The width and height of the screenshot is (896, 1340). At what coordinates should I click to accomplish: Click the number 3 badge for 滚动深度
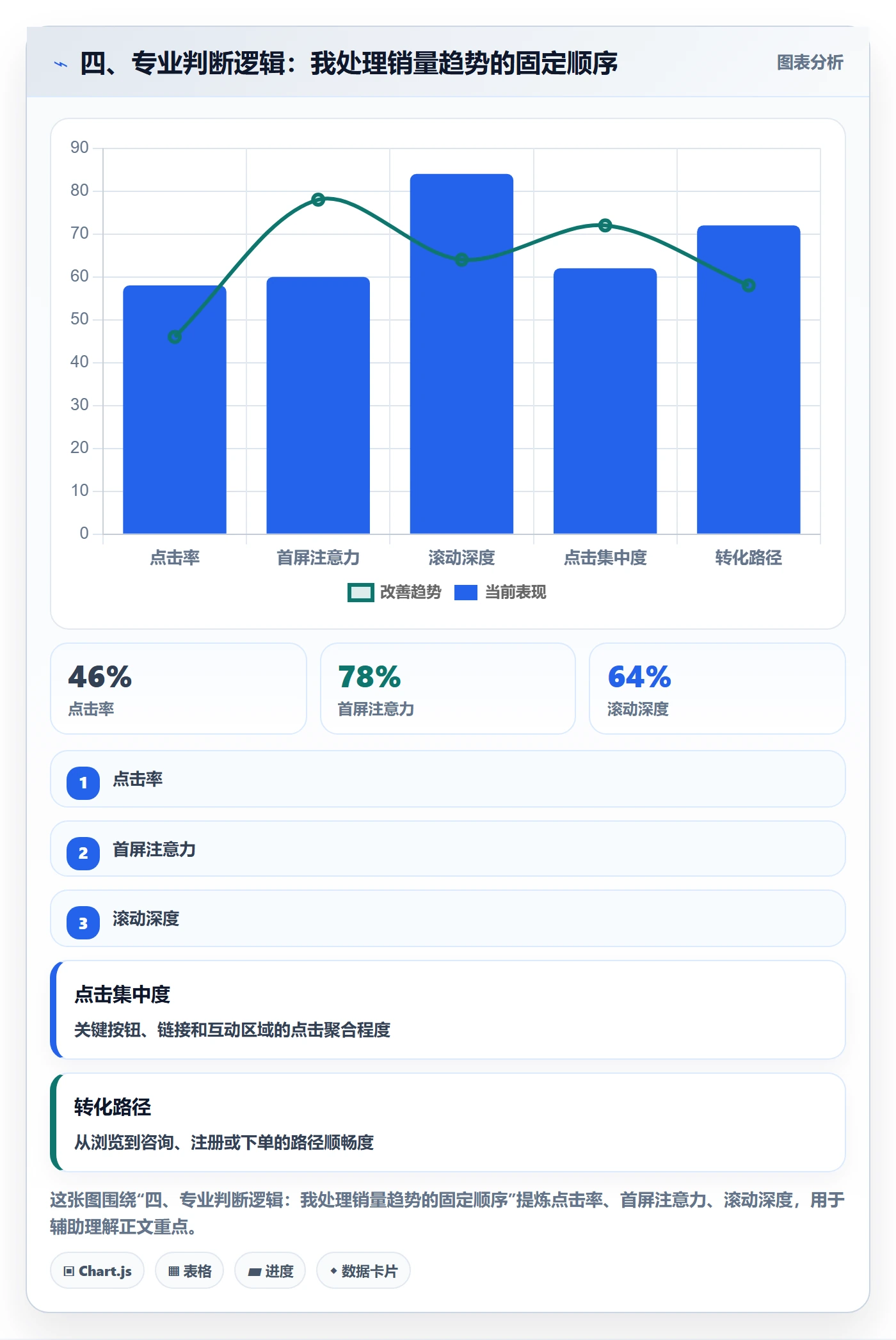point(83,923)
